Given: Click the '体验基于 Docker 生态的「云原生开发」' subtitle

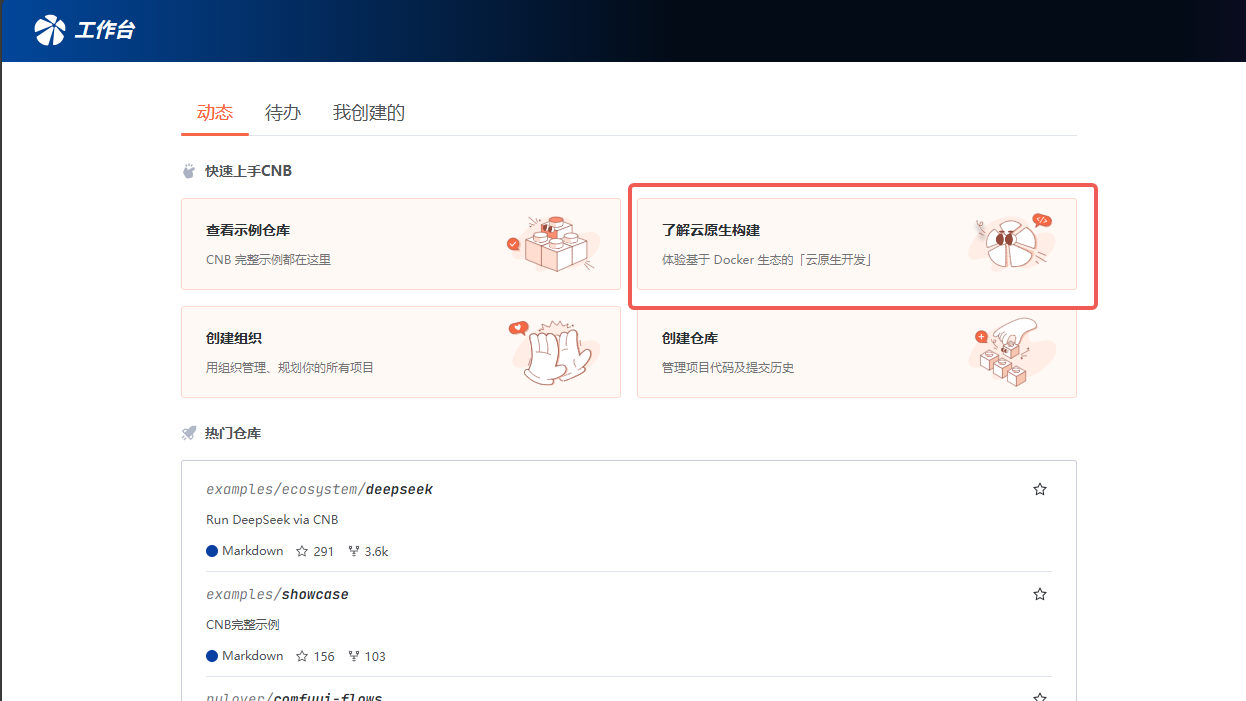Looking at the screenshot, I should click(x=768, y=260).
